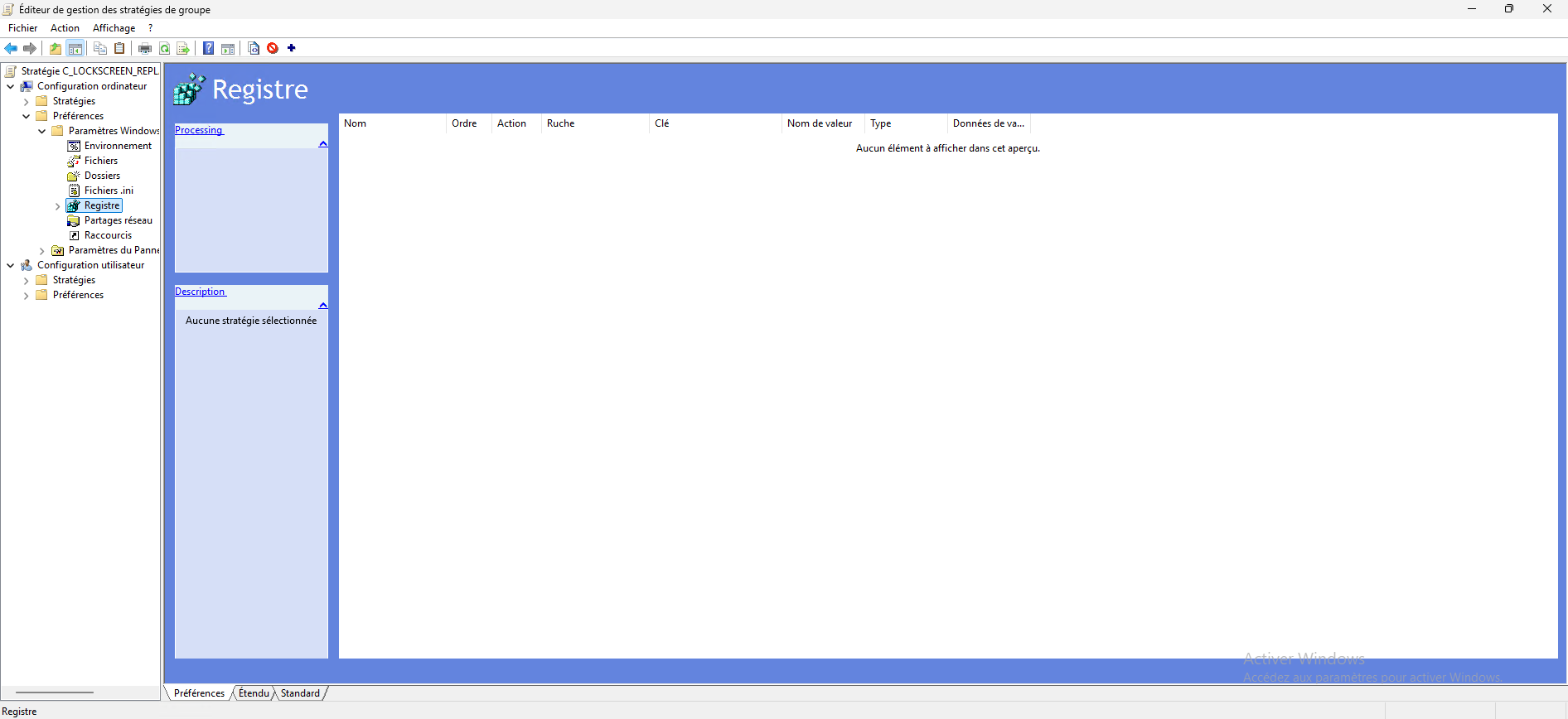Click the Refresh icon in toolbar
This screenshot has width=1568, height=719.
click(x=165, y=48)
